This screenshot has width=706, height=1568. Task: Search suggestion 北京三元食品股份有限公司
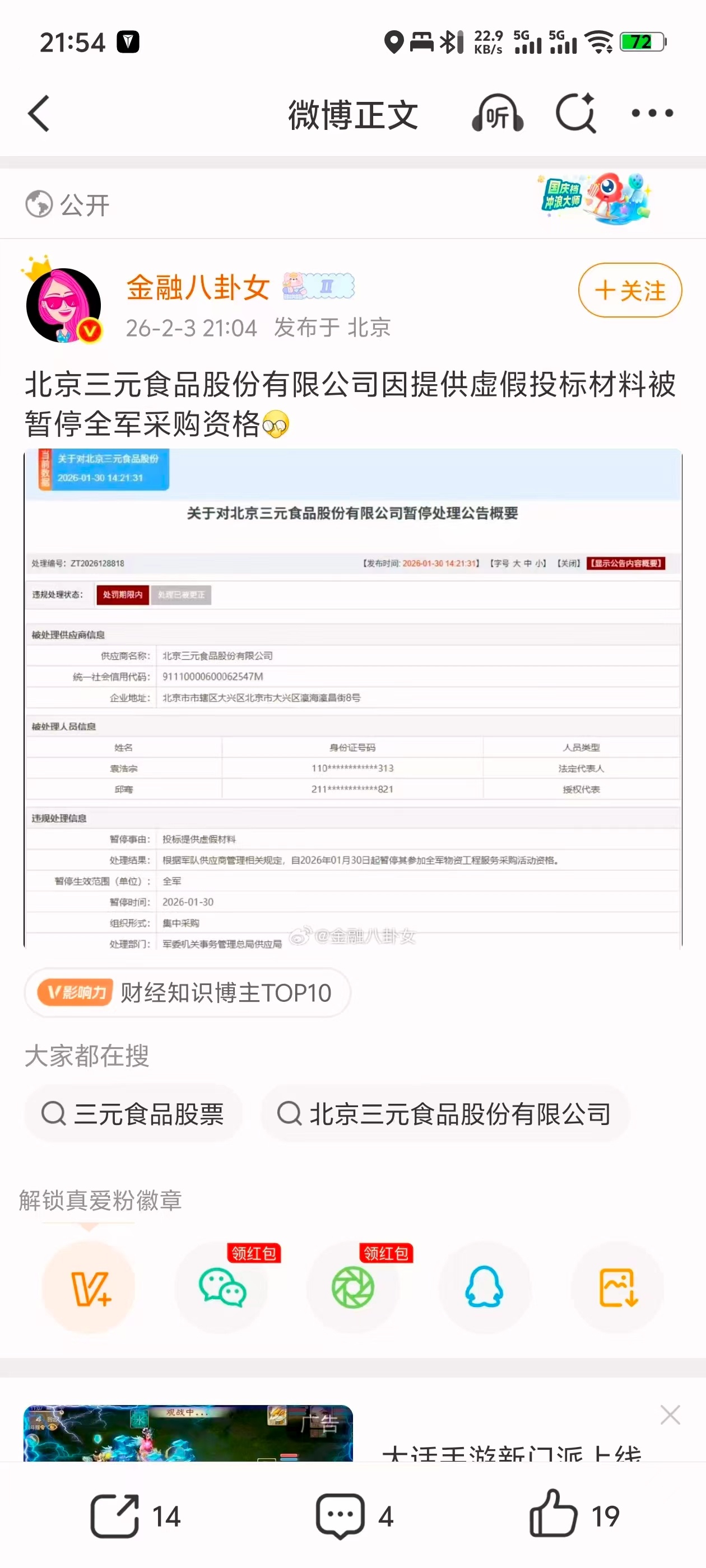pyautogui.click(x=445, y=1114)
